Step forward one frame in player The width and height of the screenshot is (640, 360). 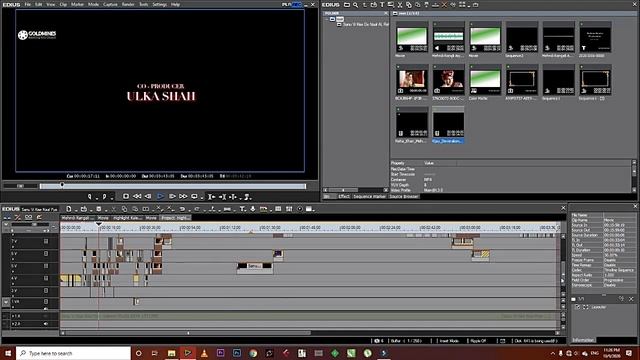(x=172, y=197)
